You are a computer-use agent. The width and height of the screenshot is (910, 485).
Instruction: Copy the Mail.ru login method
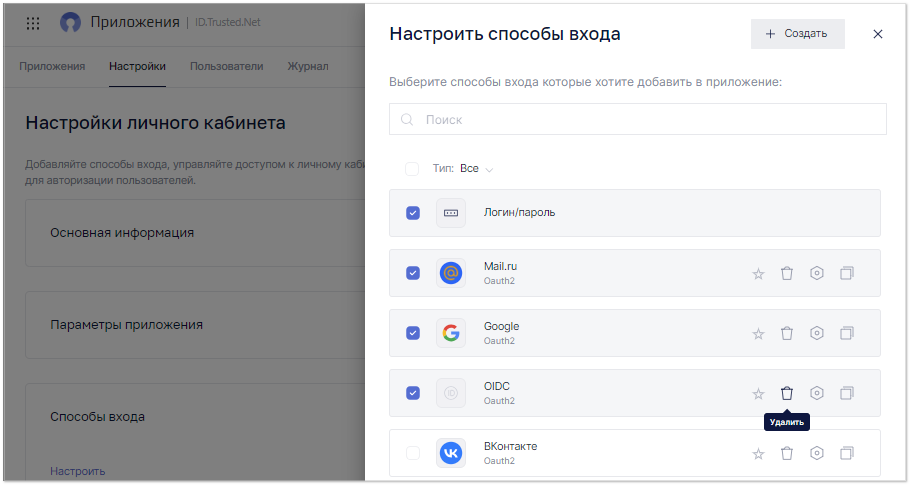pos(847,273)
